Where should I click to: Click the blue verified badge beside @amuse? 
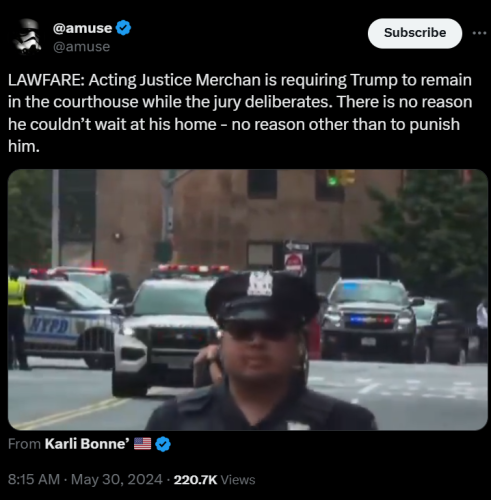[123, 28]
